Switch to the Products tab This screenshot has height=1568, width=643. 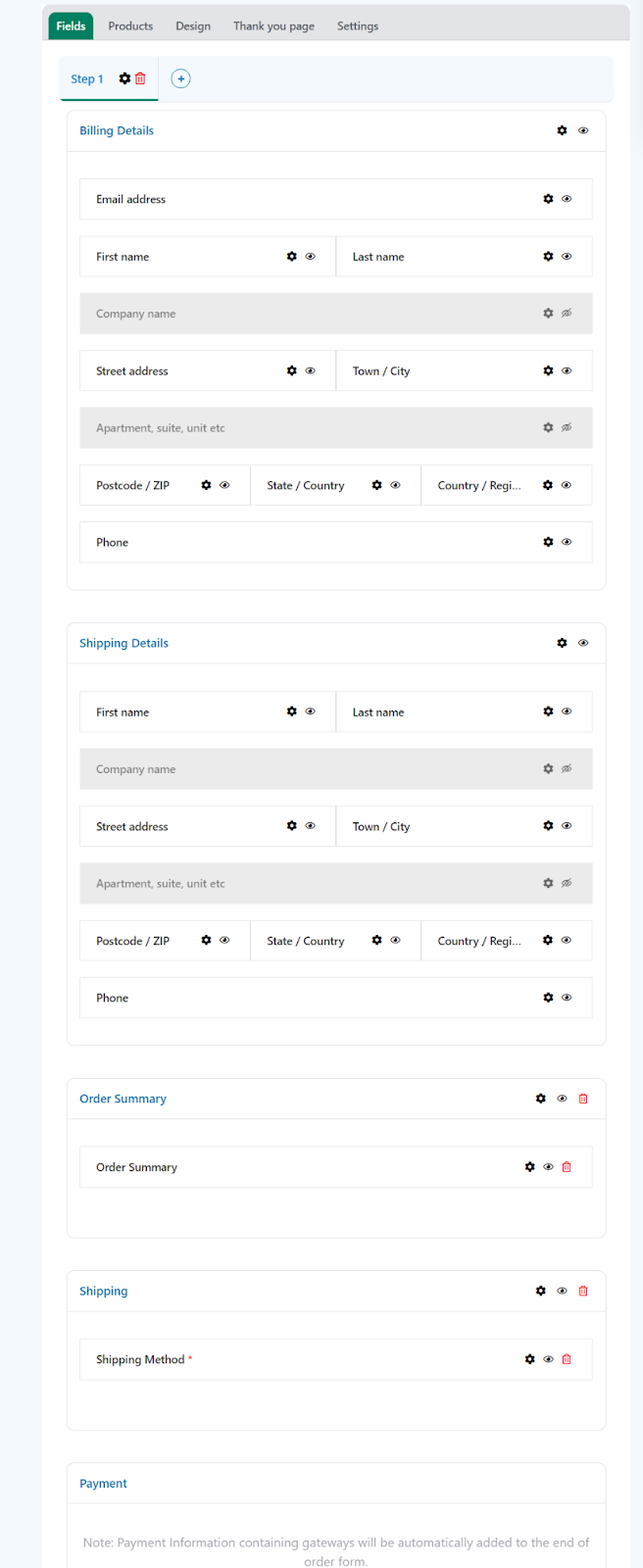click(x=130, y=25)
